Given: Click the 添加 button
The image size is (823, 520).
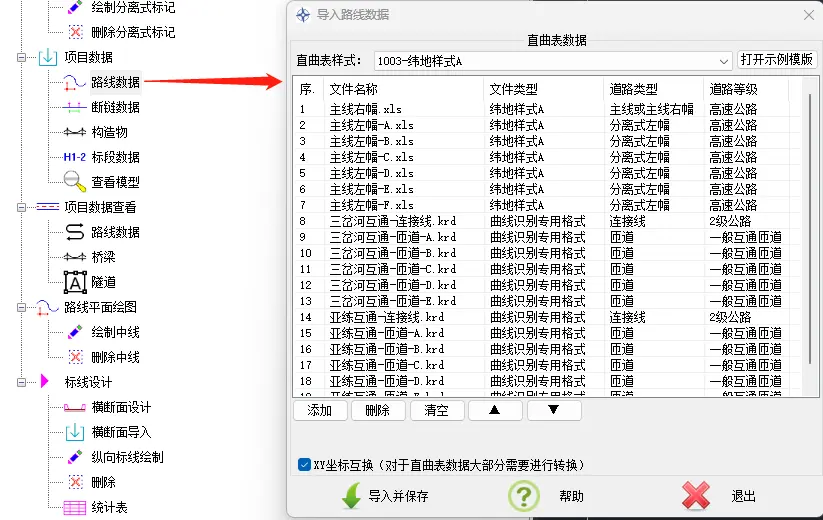Looking at the screenshot, I should [x=319, y=410].
